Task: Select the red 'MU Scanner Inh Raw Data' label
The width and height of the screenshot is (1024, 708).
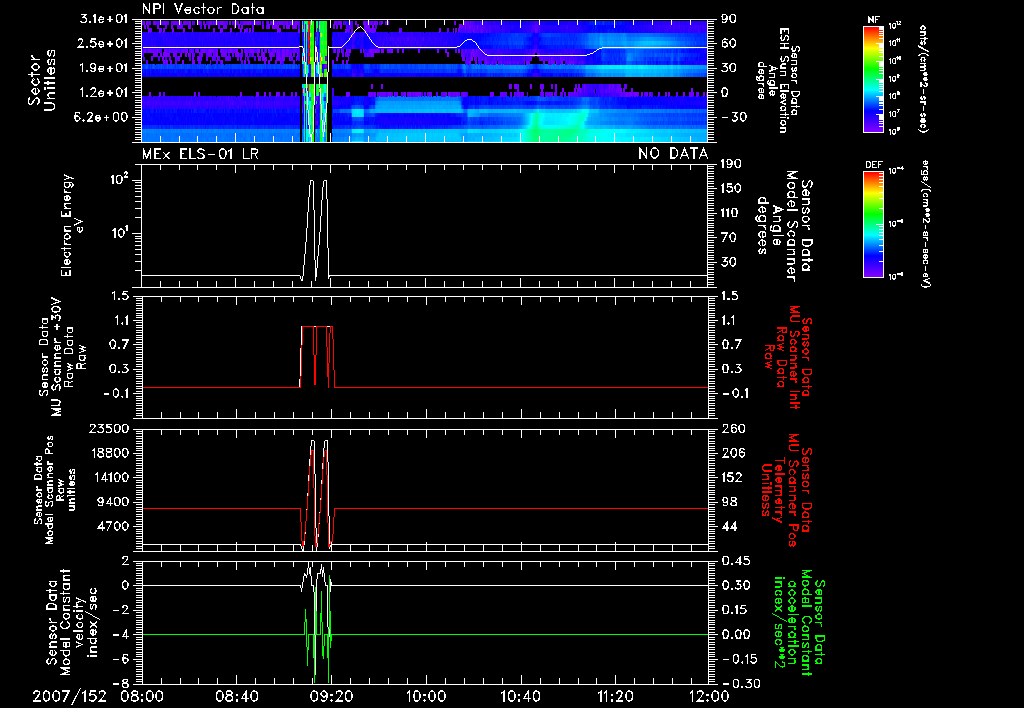Action: coord(787,358)
